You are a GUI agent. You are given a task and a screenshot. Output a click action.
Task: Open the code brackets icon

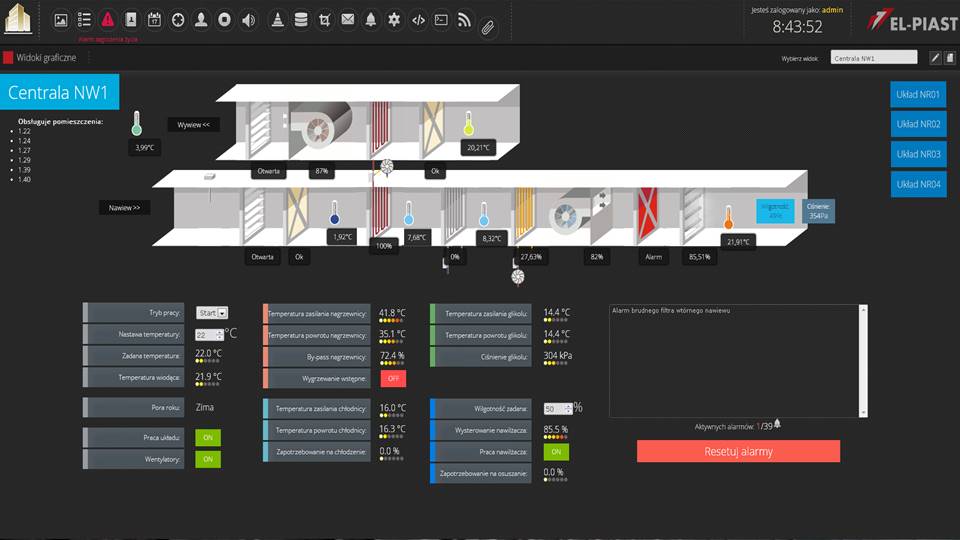tap(418, 19)
